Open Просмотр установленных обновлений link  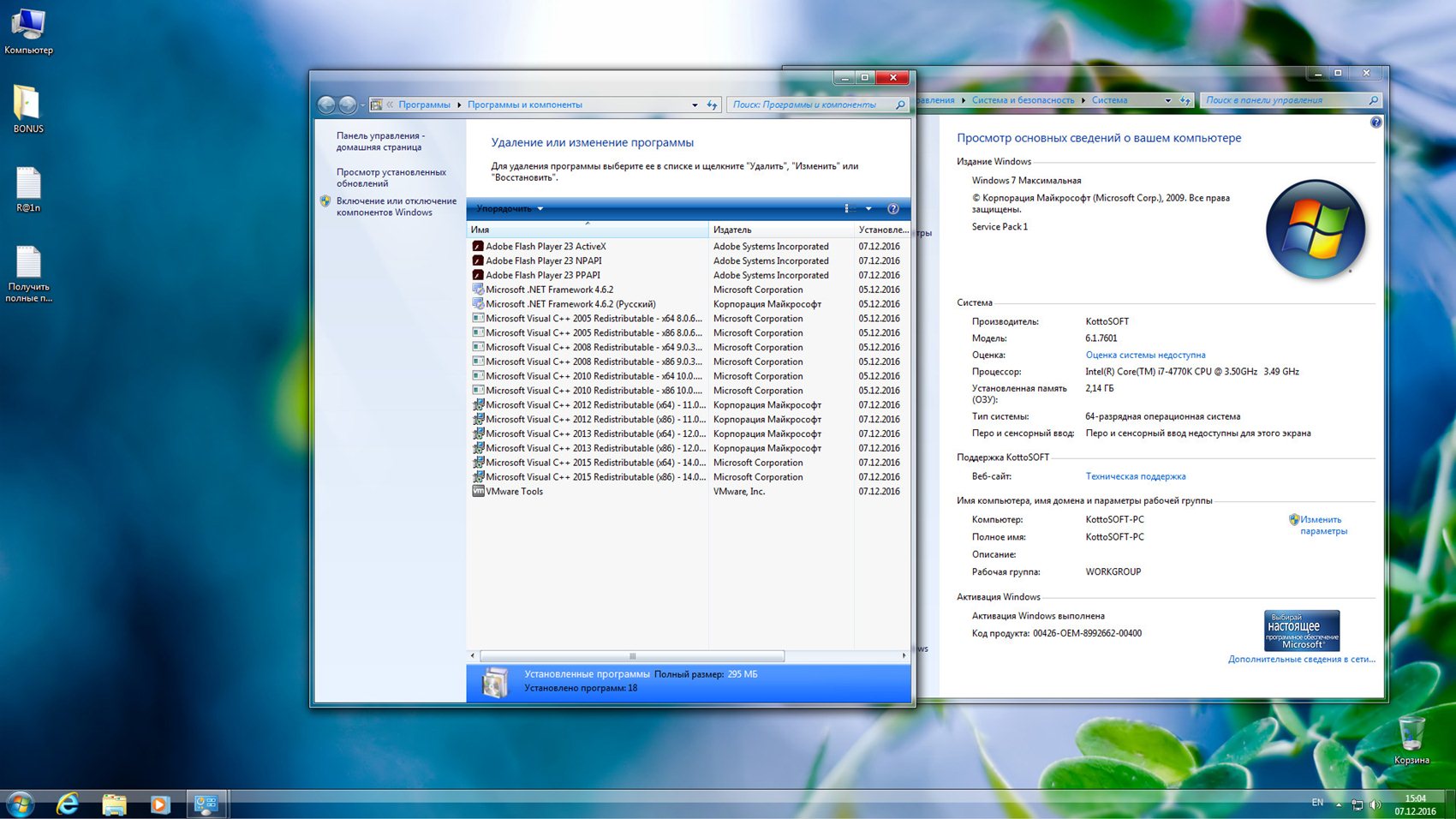(x=391, y=177)
